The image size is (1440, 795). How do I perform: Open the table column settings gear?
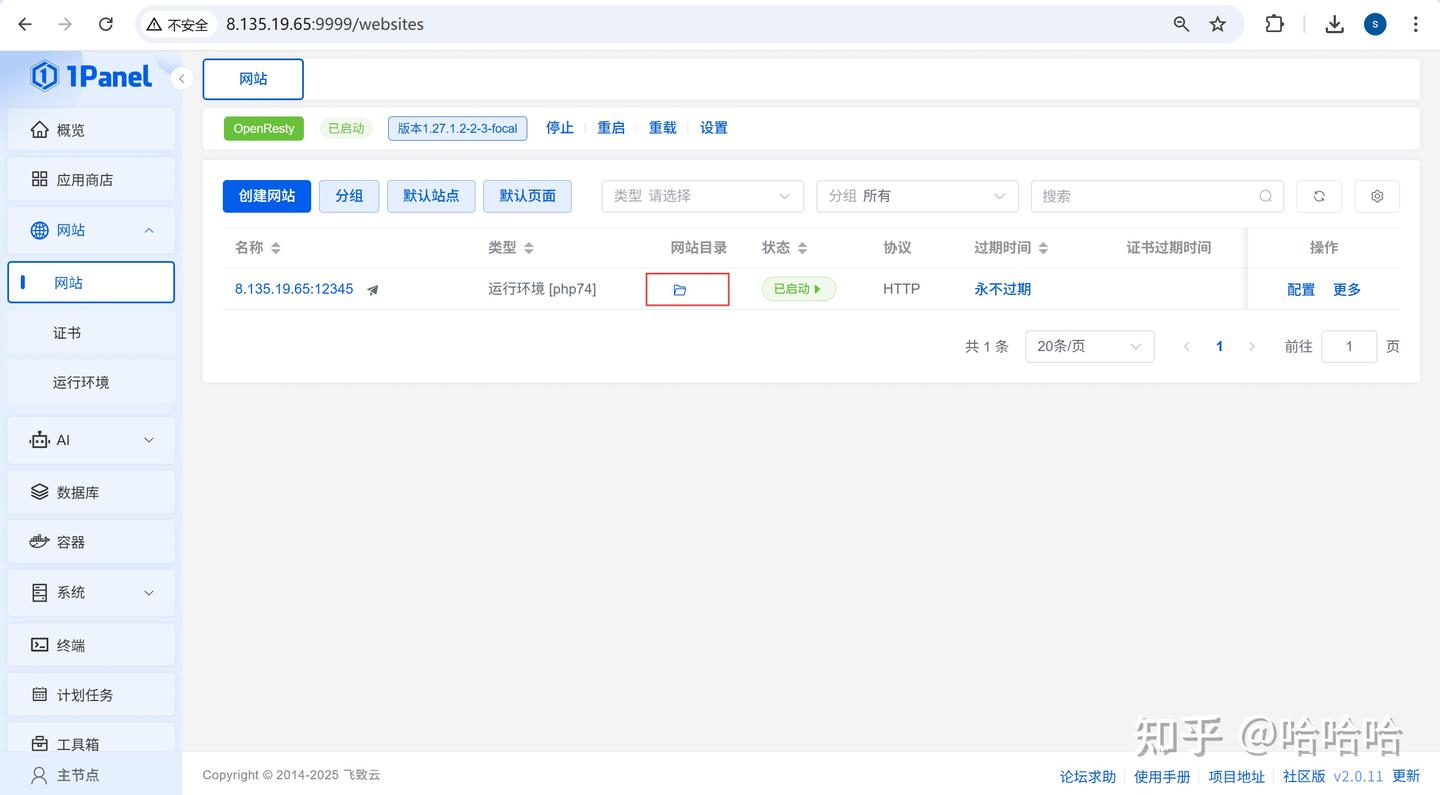pos(1376,196)
